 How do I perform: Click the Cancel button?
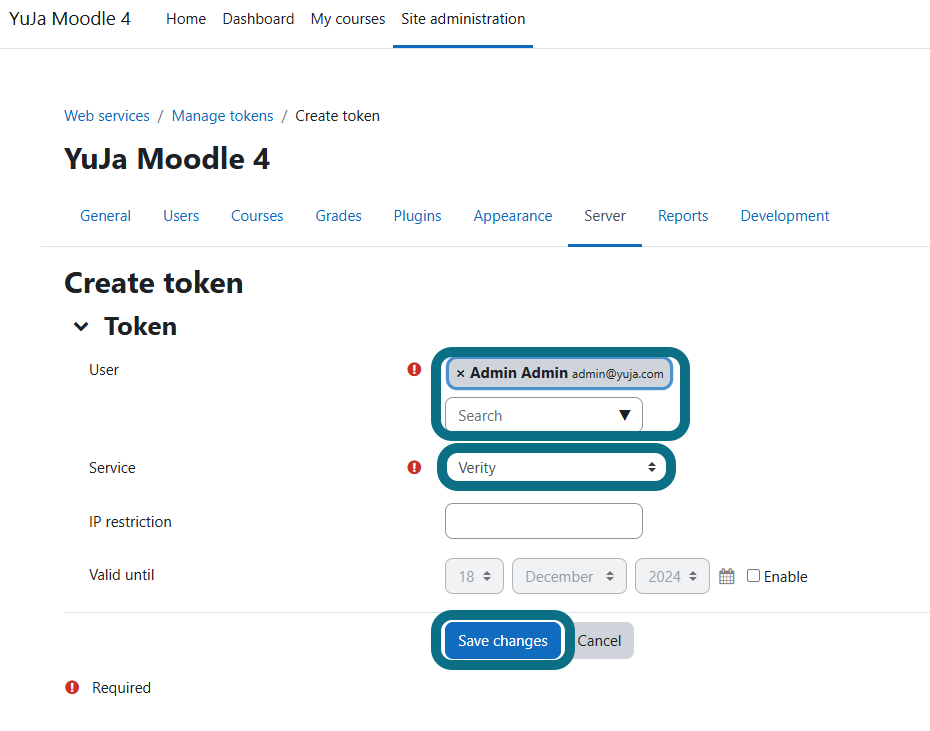[599, 641]
